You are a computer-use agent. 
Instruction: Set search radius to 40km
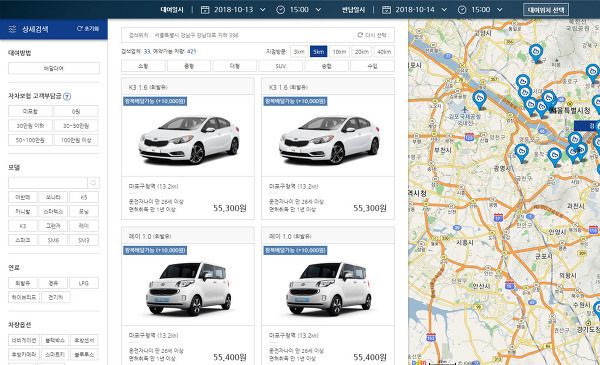384,52
